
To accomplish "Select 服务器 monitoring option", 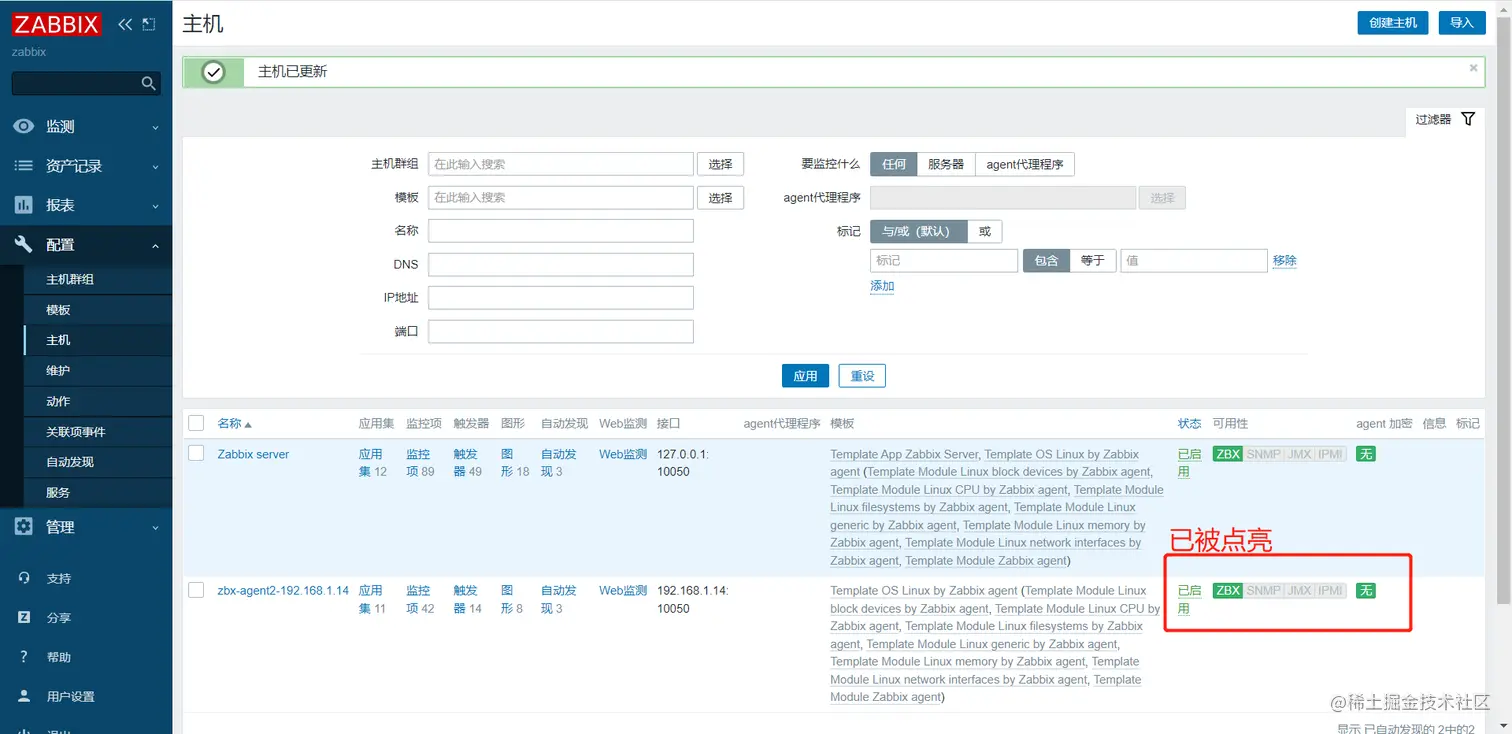I will [x=946, y=164].
